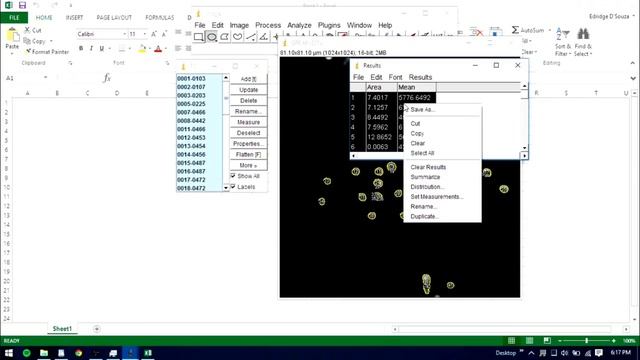Click the Insert Function fx icon
This screenshot has width=640, height=360.
tap(107, 78)
